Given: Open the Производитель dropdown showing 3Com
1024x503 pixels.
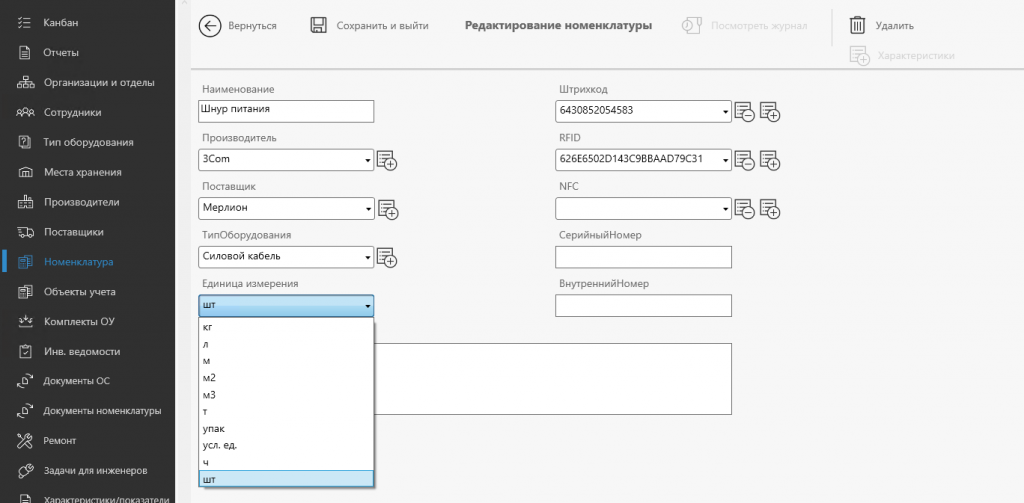Looking at the screenshot, I should 286,159.
